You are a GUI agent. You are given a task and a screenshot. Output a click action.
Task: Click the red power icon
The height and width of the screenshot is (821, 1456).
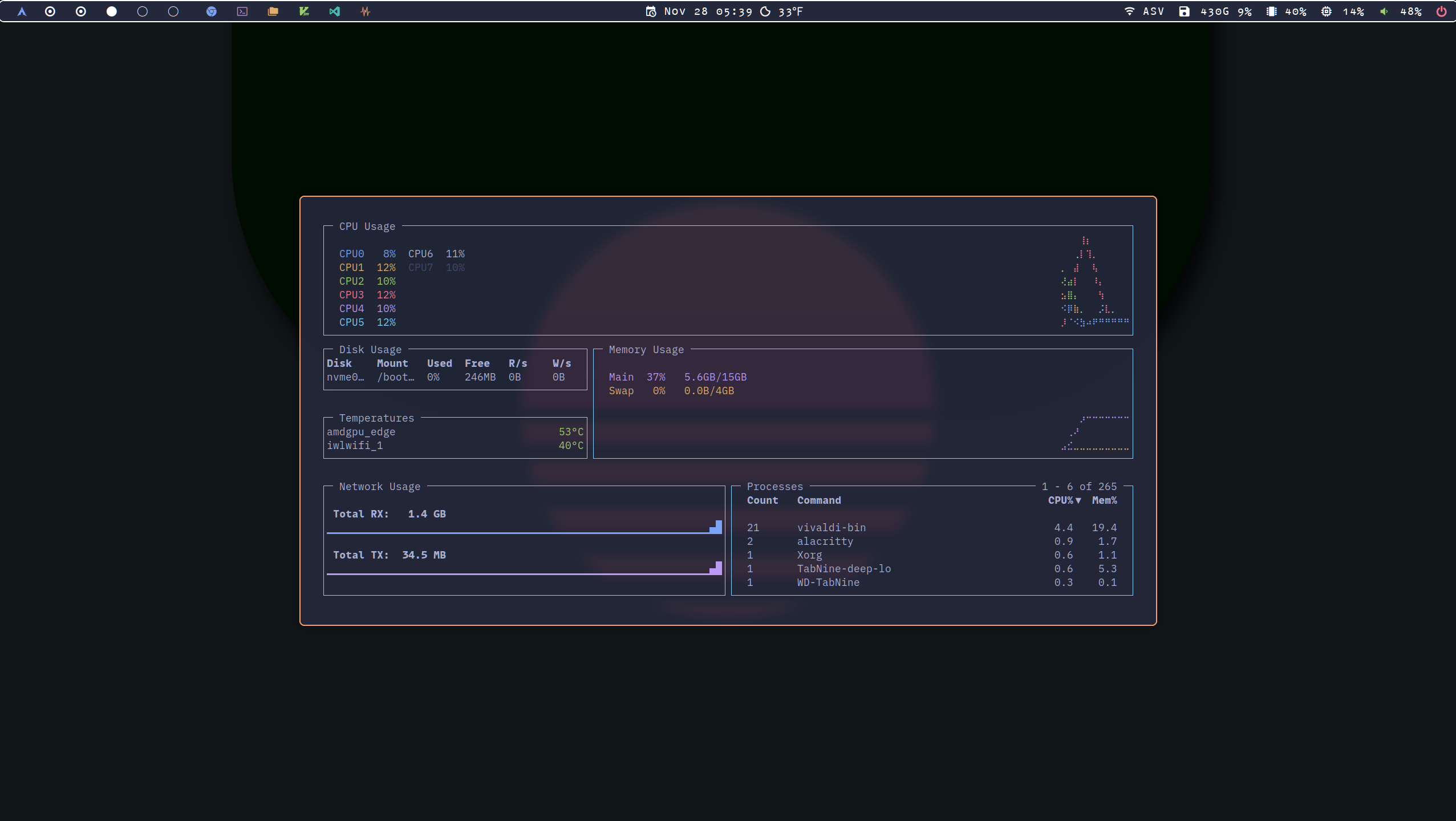click(1441, 11)
